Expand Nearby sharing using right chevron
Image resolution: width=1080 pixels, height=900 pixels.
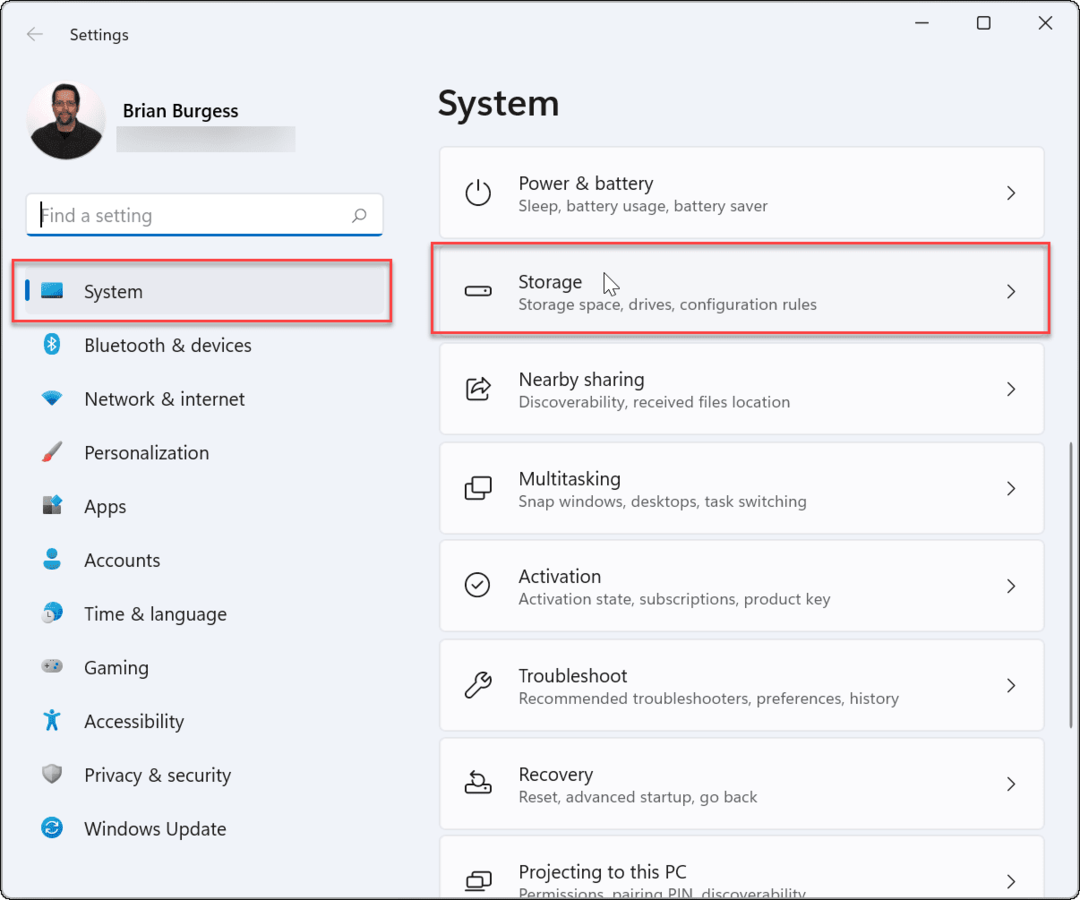1011,389
